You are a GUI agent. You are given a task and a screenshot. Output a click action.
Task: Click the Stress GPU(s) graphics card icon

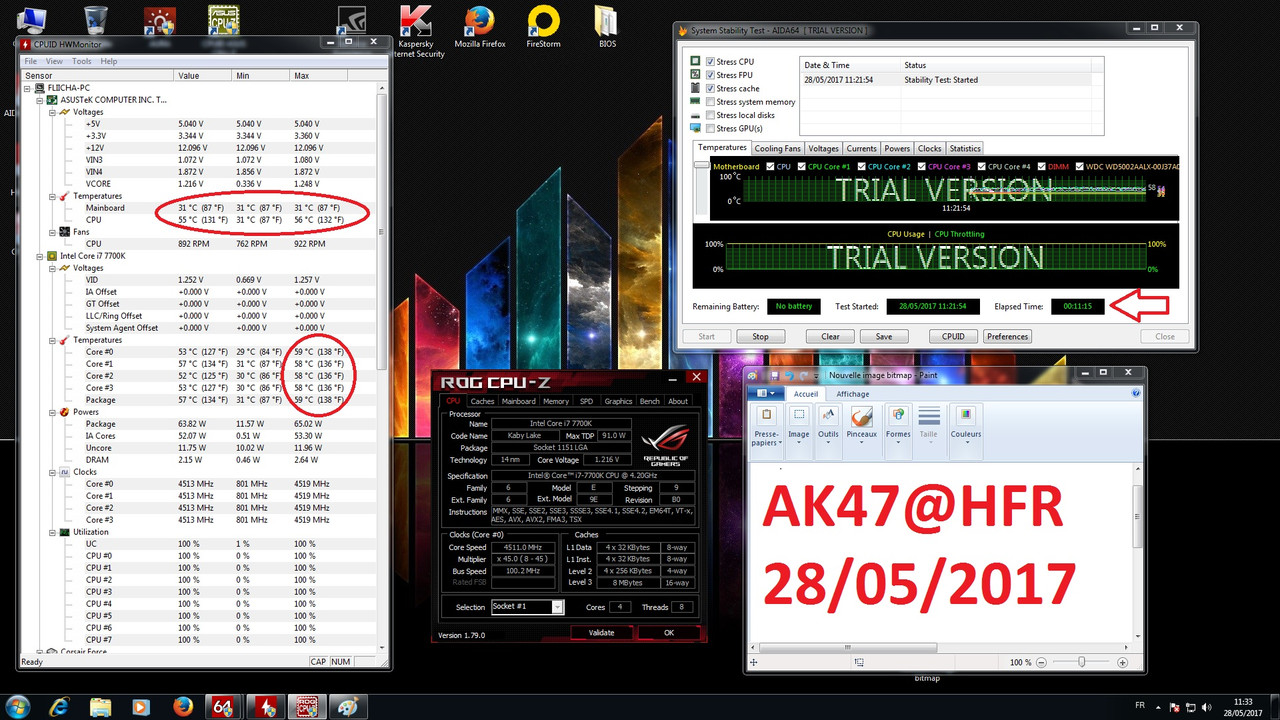[x=695, y=127]
